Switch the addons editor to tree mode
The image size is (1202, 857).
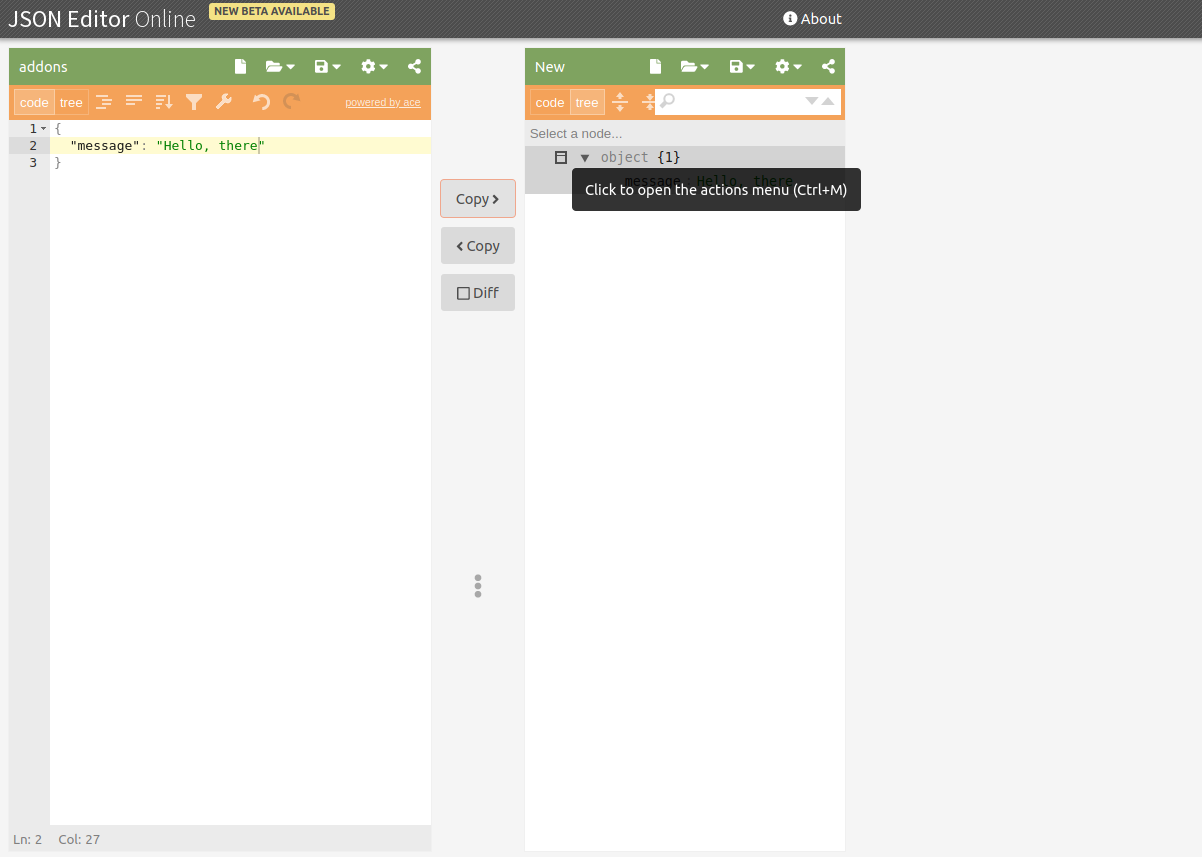[71, 101]
